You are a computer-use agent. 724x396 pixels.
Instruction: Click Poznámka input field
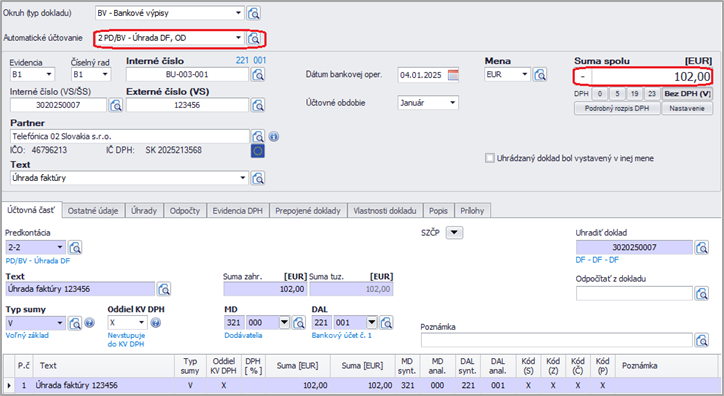click(x=557, y=341)
